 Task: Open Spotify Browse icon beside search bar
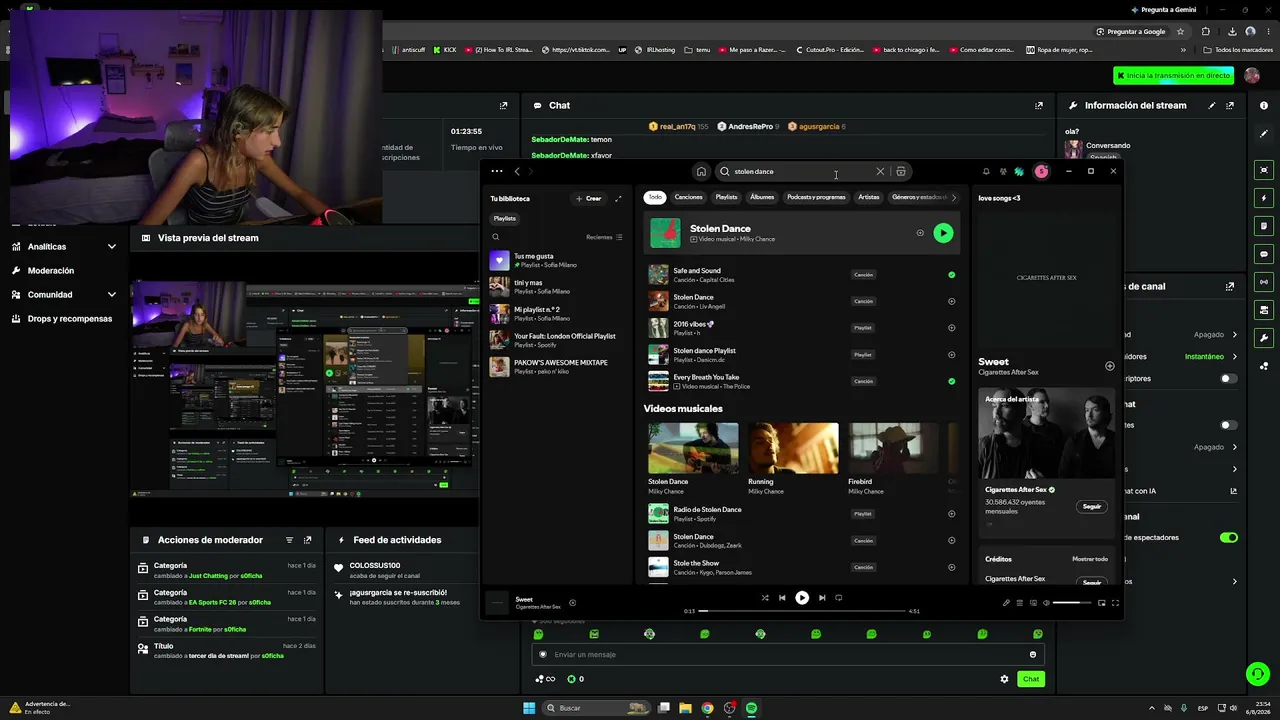point(901,171)
